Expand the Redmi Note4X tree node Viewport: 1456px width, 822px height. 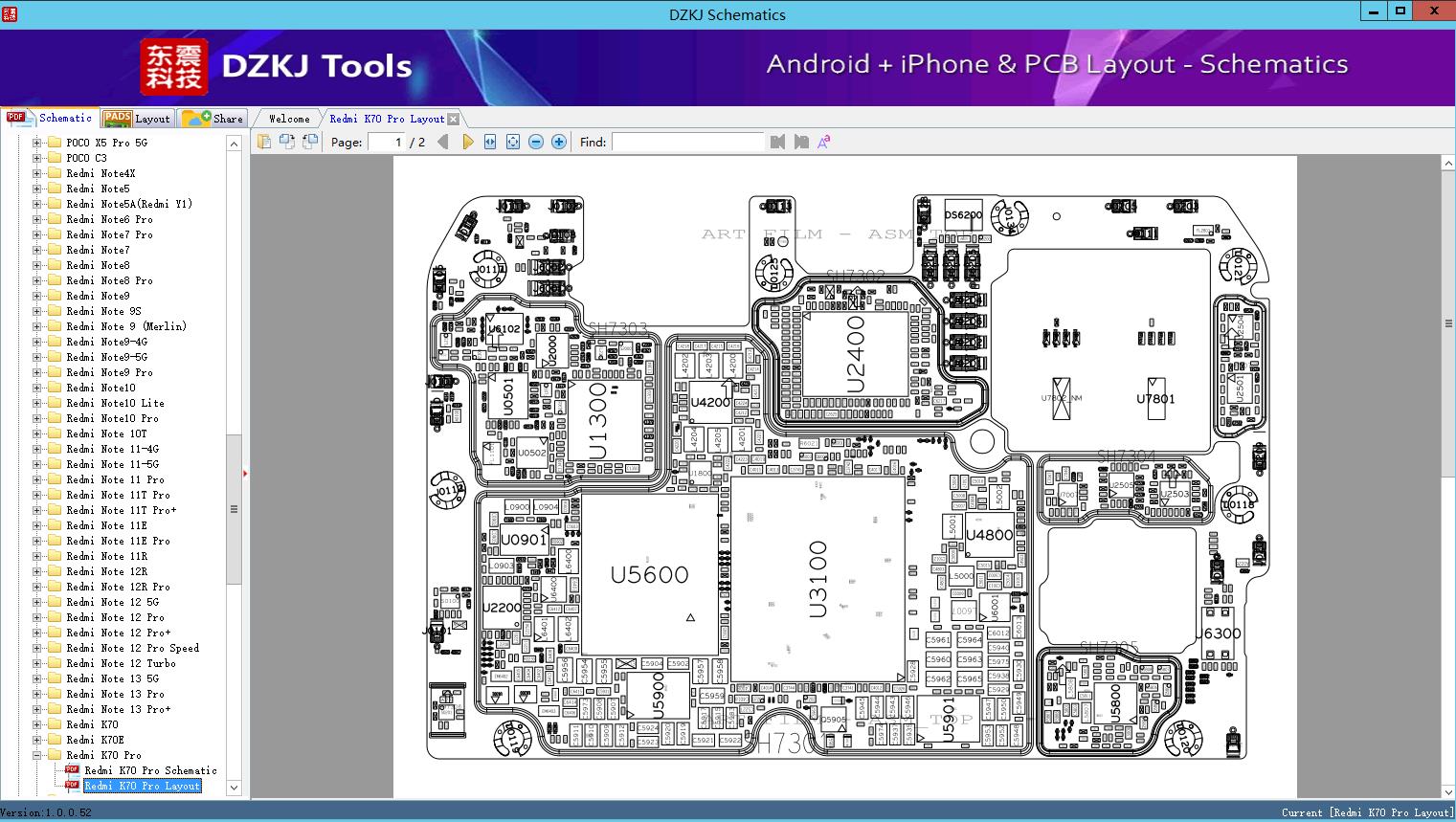point(37,173)
